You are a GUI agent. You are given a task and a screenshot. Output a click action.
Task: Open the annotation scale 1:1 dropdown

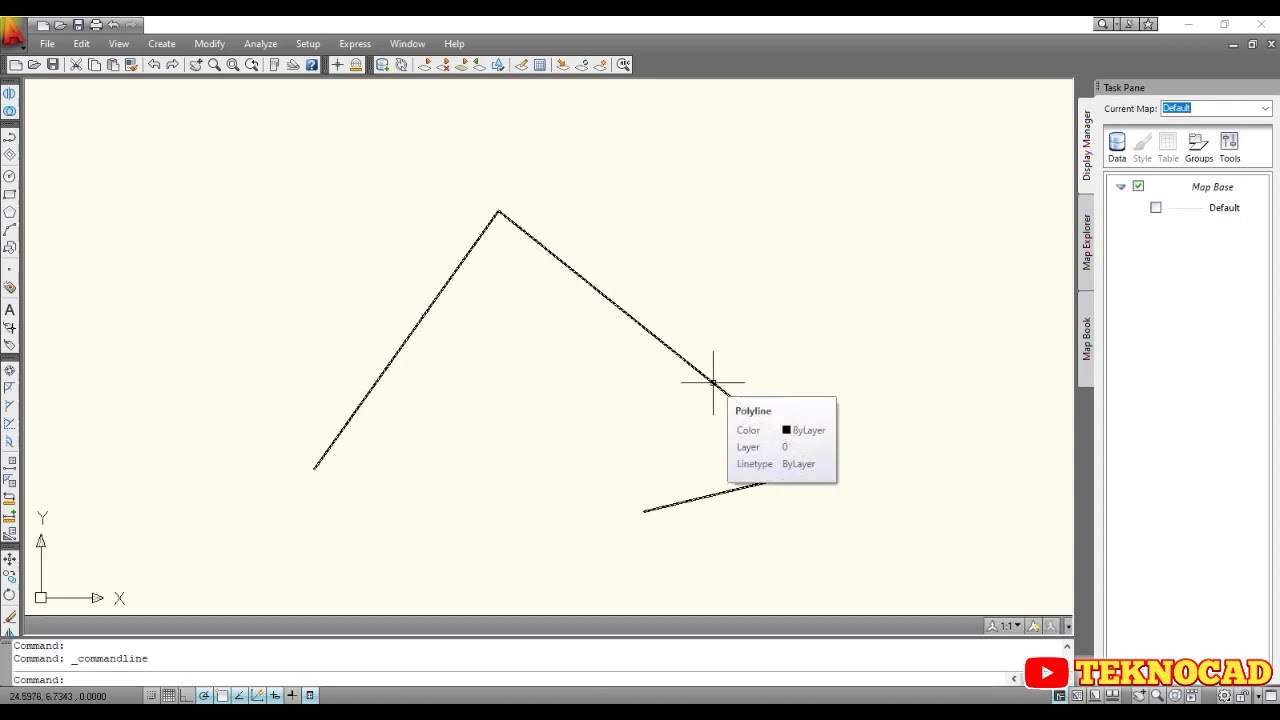tap(1004, 626)
